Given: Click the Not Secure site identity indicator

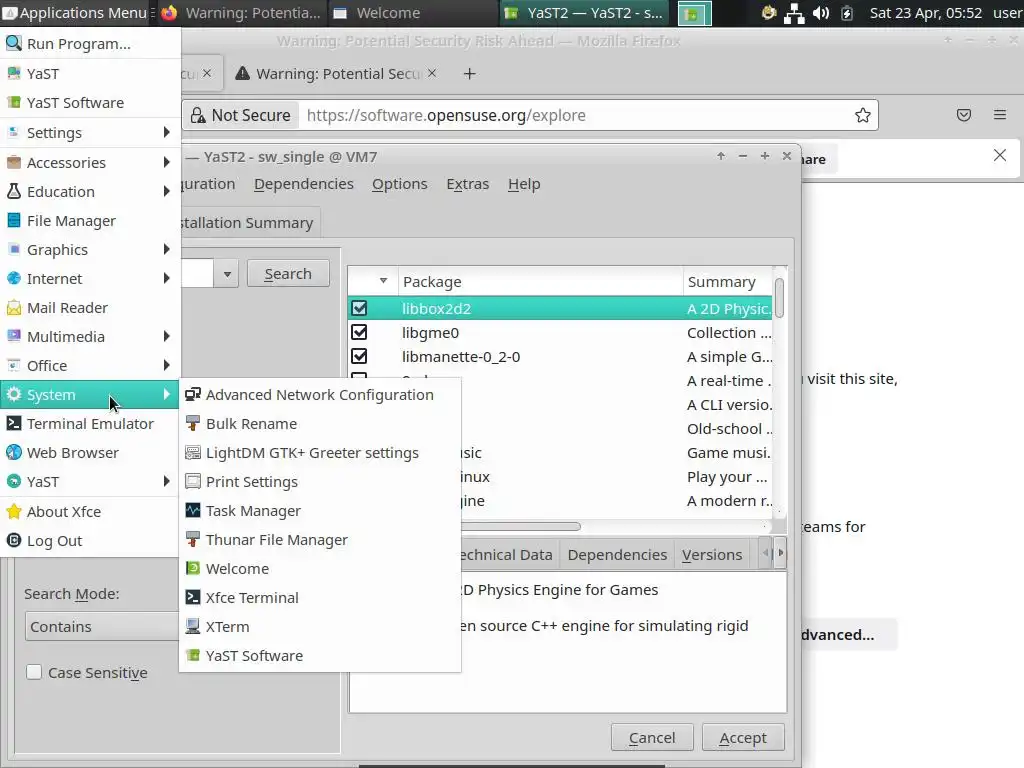Looking at the screenshot, I should [x=240, y=116].
